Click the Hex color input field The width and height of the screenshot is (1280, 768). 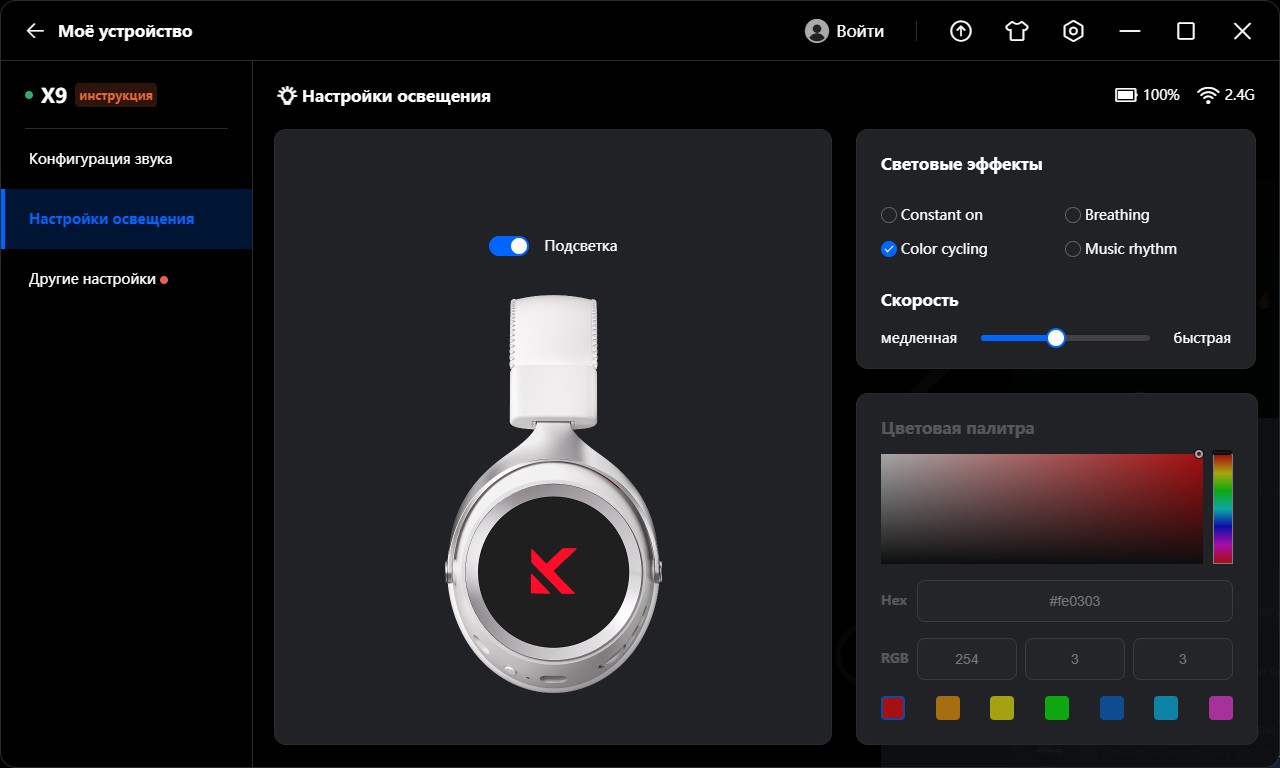(x=1075, y=601)
